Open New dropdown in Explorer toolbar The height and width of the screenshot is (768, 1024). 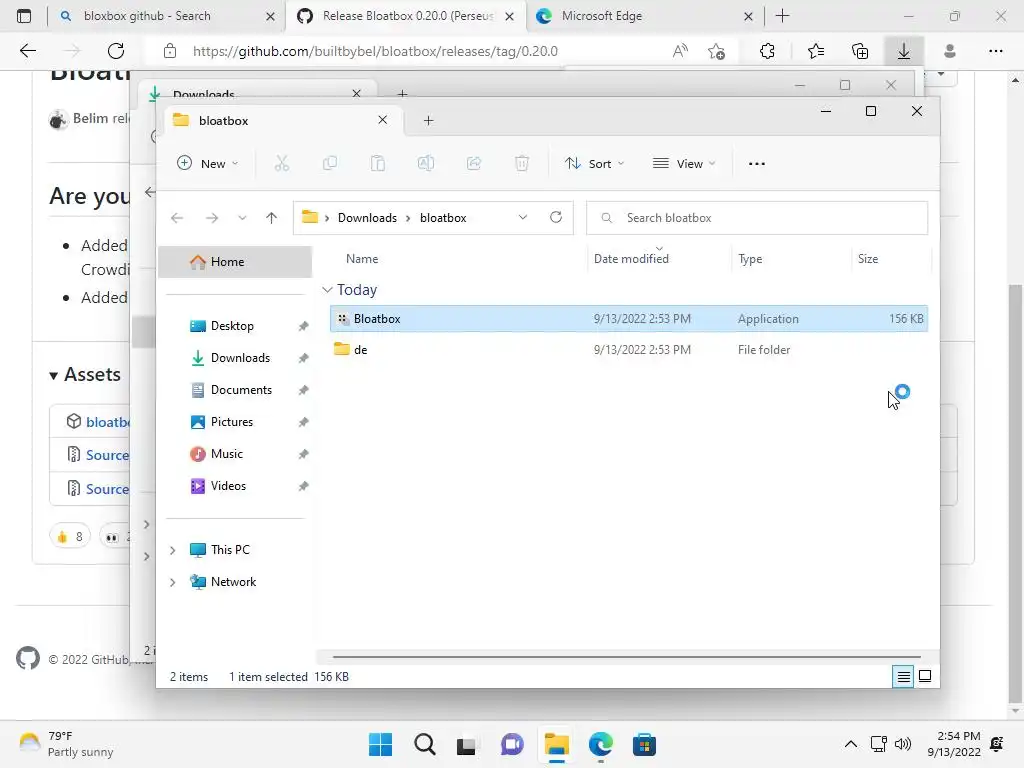point(208,163)
